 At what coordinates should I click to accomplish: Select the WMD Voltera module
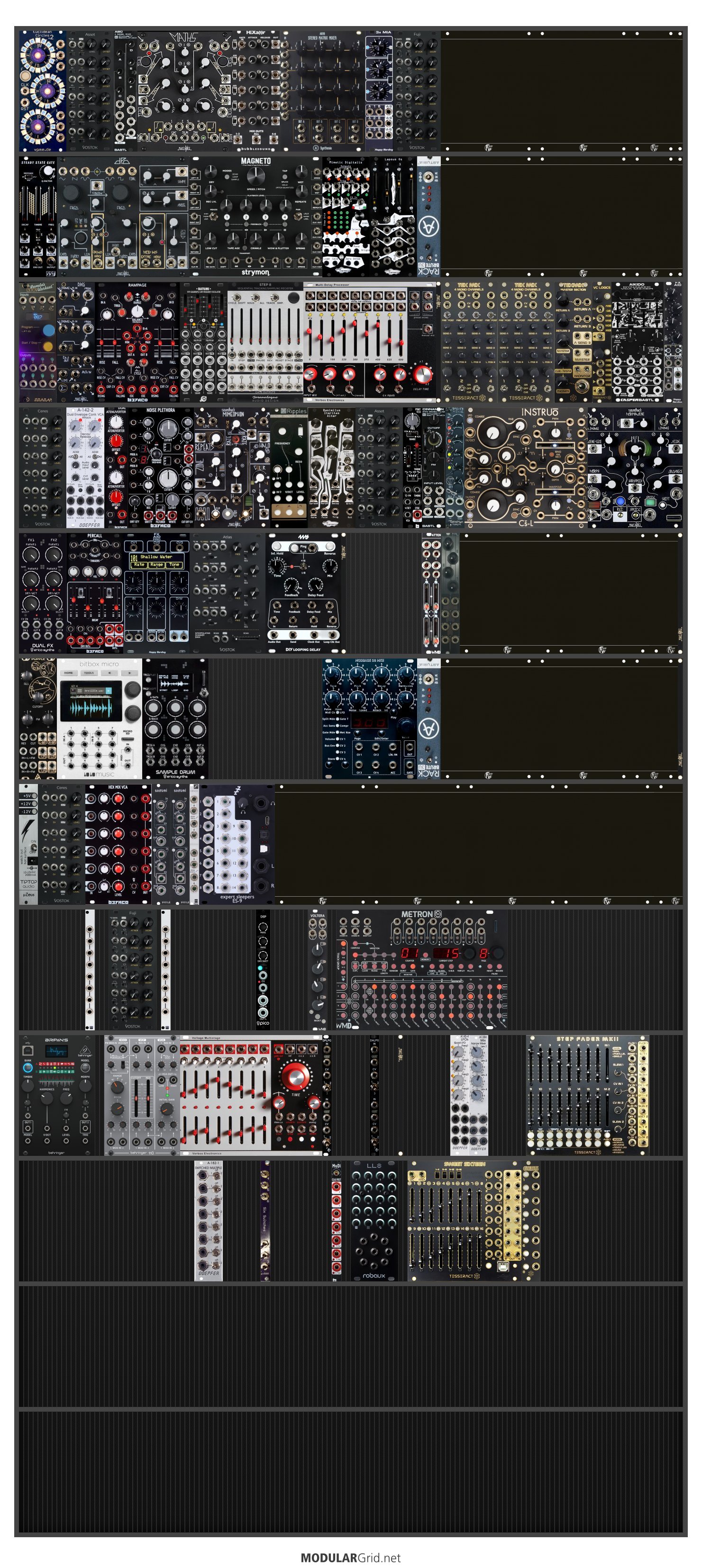pos(317,969)
